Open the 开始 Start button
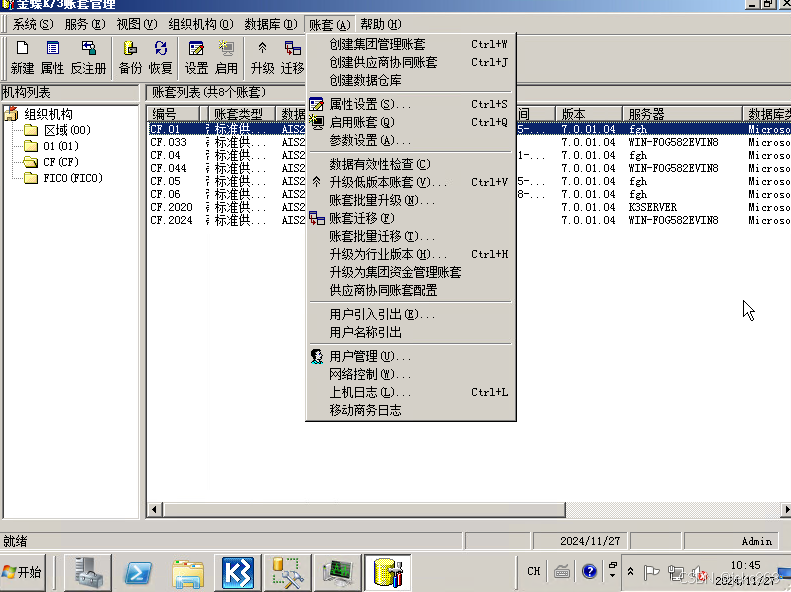 tap(23, 572)
